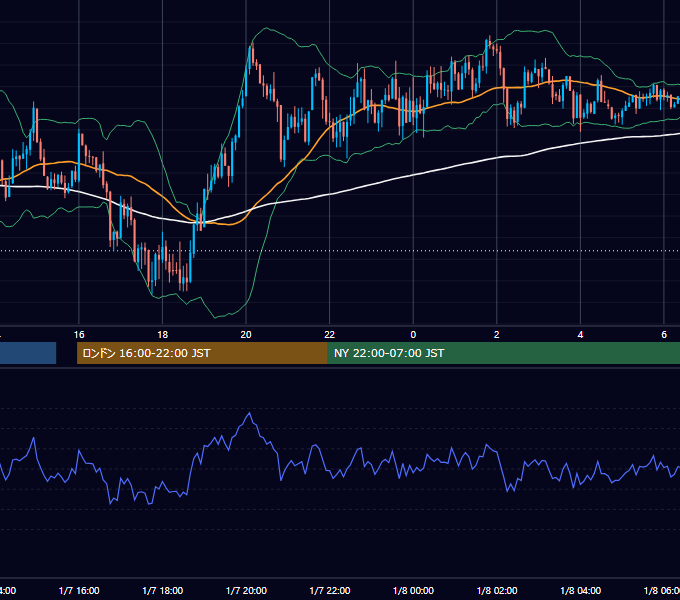The width and height of the screenshot is (680, 600).
Task: Click the 6 hour label on price chart axis
Action: pos(664,335)
